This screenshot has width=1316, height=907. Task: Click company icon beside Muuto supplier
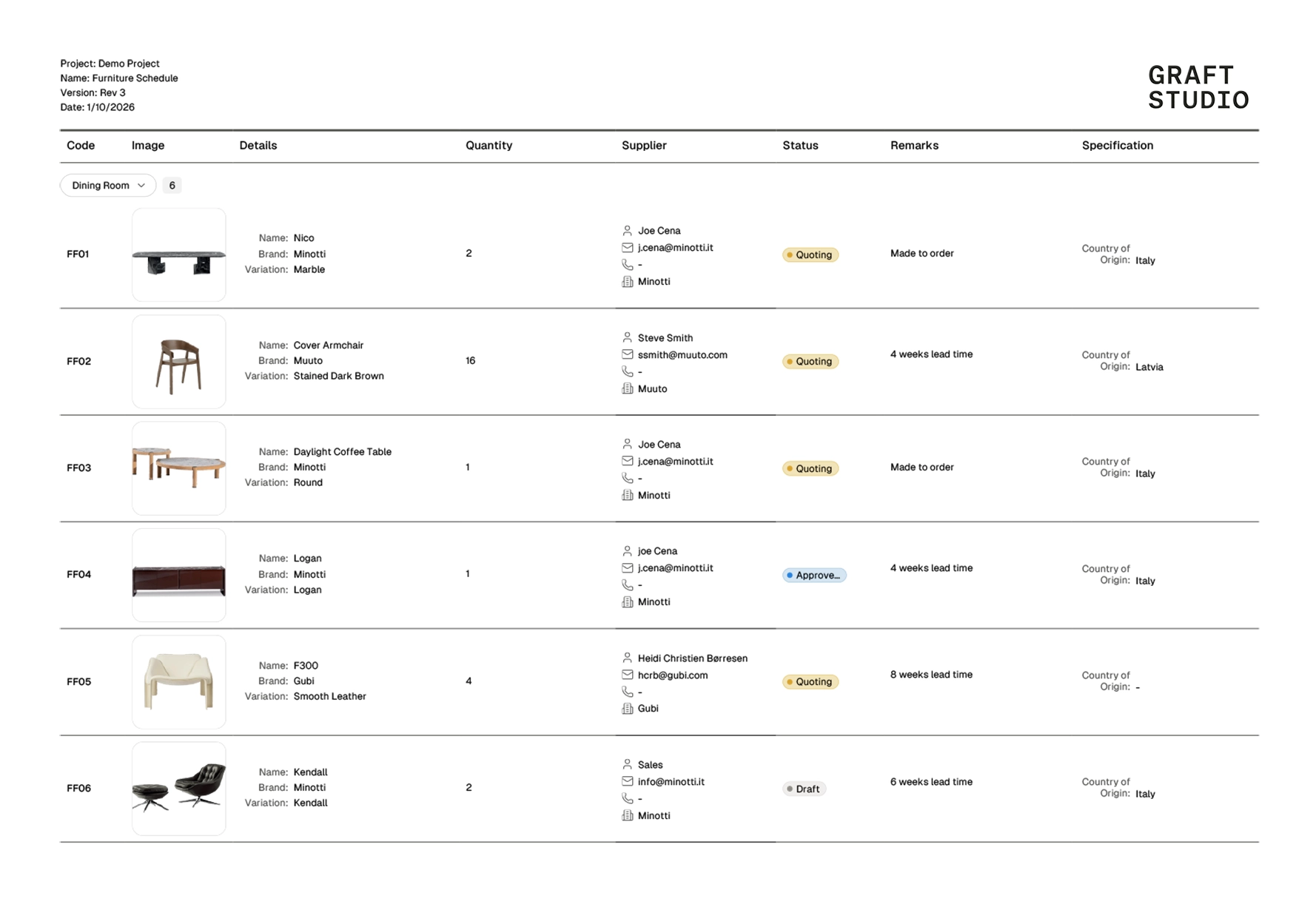627,388
